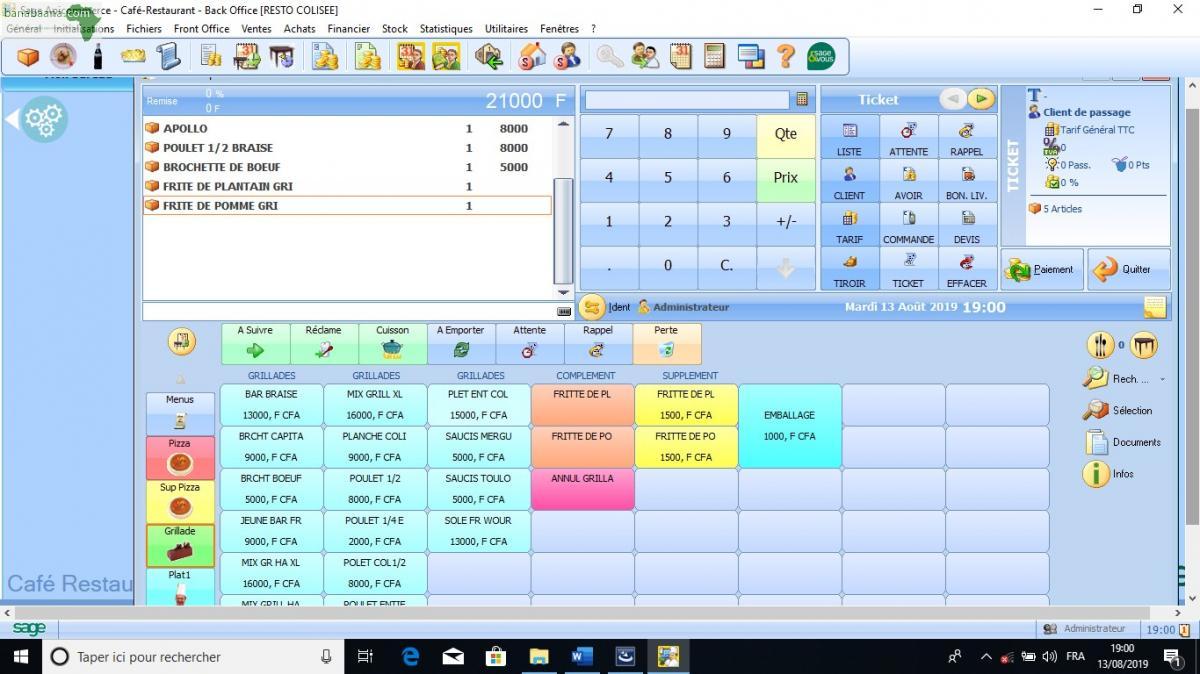Open the Financier menu
Screen dimensions: 1200x674
348,29
